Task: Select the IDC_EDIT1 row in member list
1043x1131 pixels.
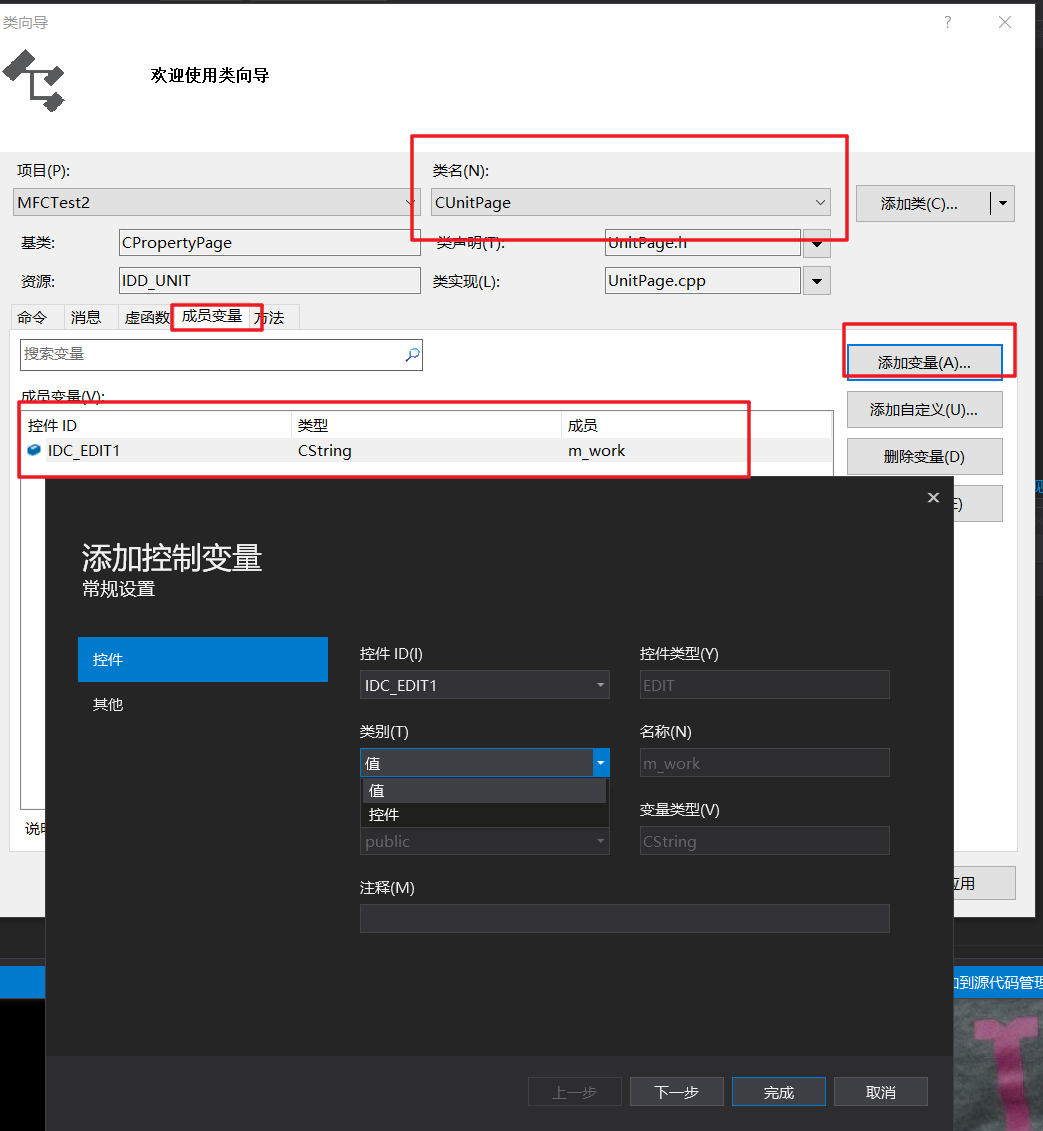Action: tap(427, 451)
